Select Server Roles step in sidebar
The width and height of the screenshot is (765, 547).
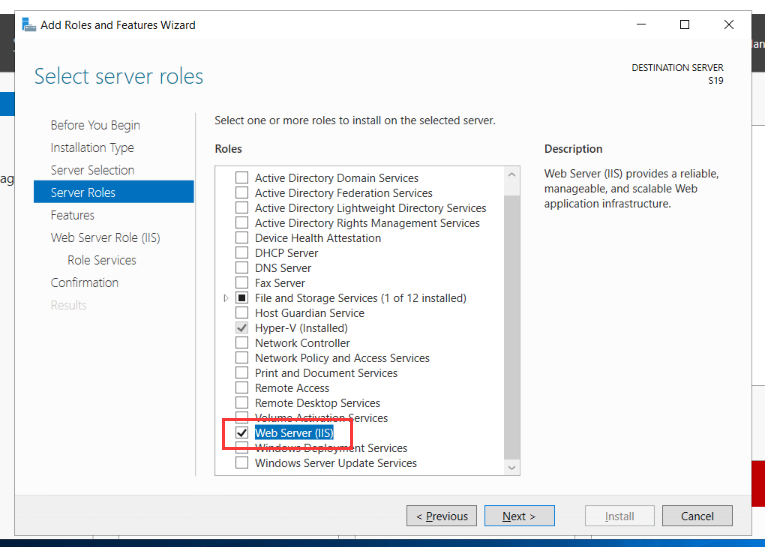[x=114, y=192]
